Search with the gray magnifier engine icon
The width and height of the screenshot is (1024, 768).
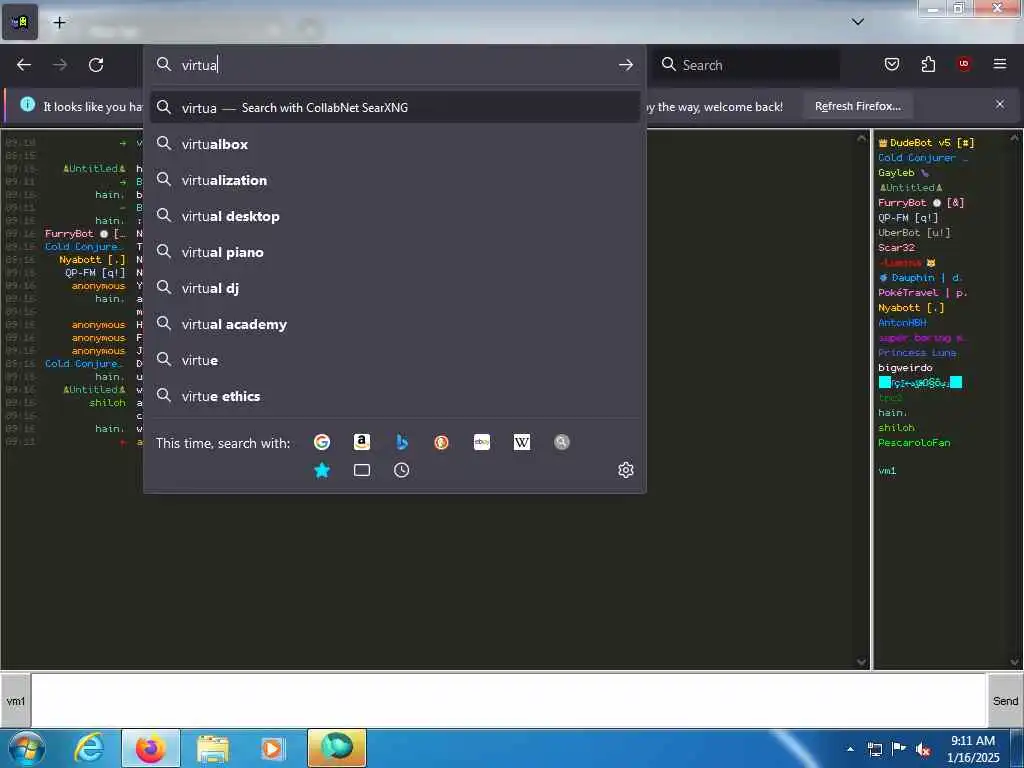pyautogui.click(x=562, y=442)
